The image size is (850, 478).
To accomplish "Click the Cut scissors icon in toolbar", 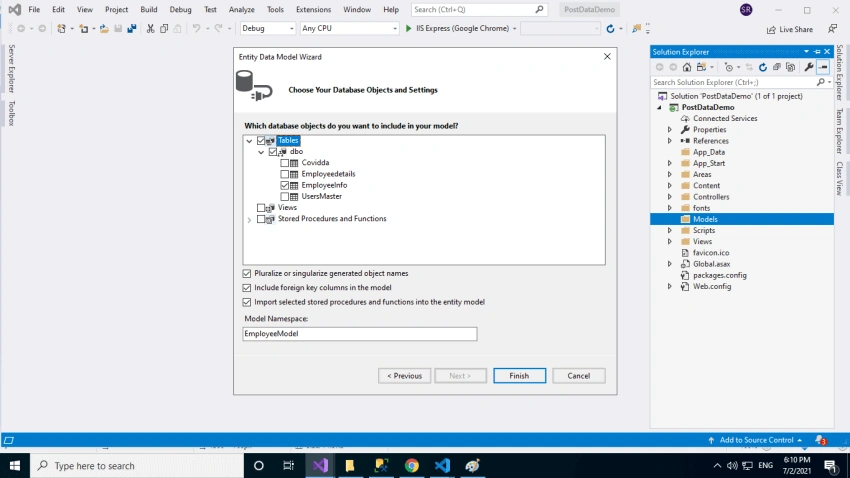I will [150, 28].
